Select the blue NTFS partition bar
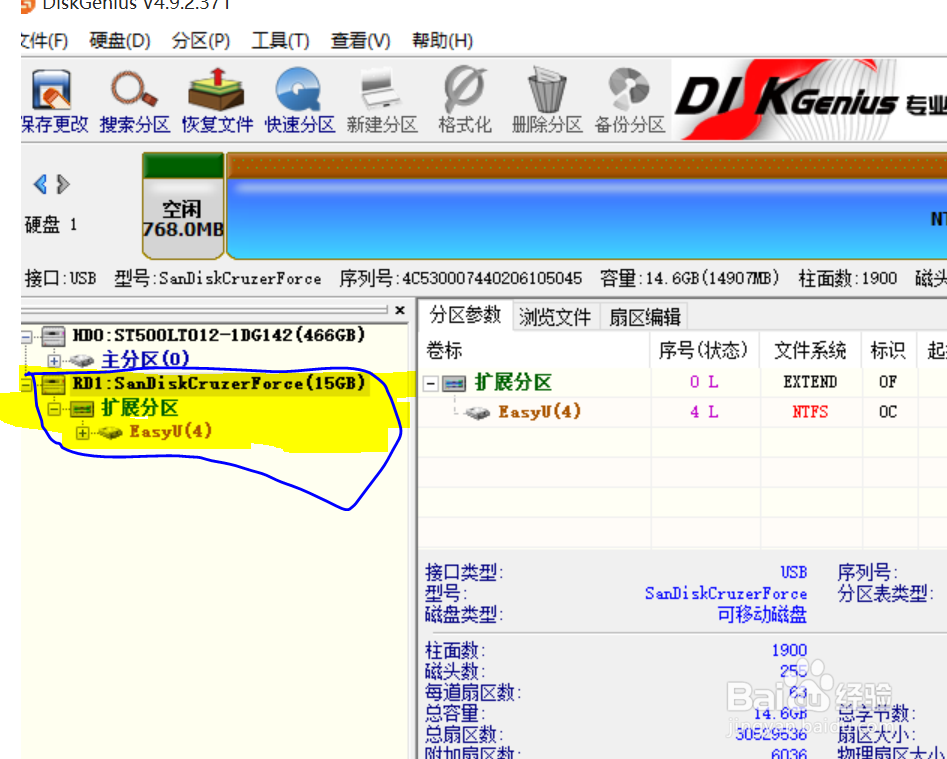Image resolution: width=947 pixels, height=759 pixels. click(586, 206)
